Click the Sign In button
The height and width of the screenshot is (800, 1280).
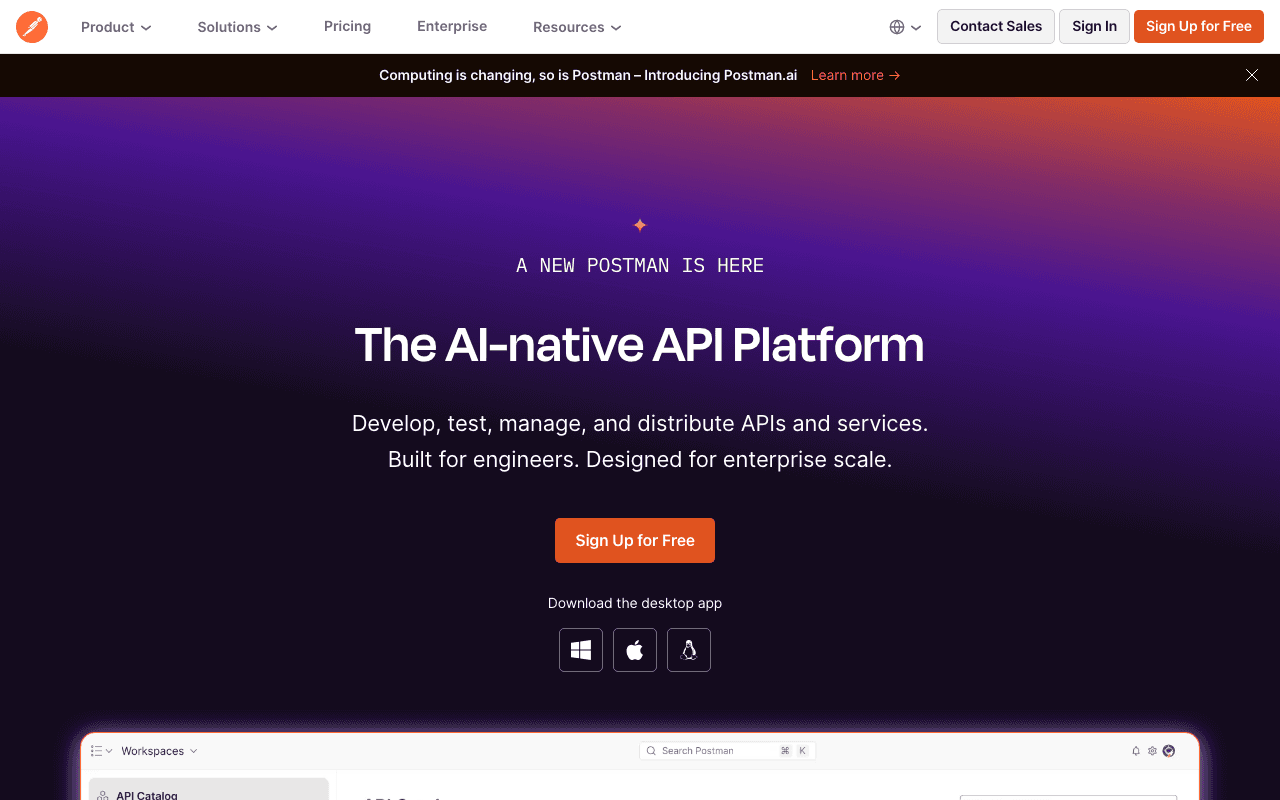pos(1094,26)
